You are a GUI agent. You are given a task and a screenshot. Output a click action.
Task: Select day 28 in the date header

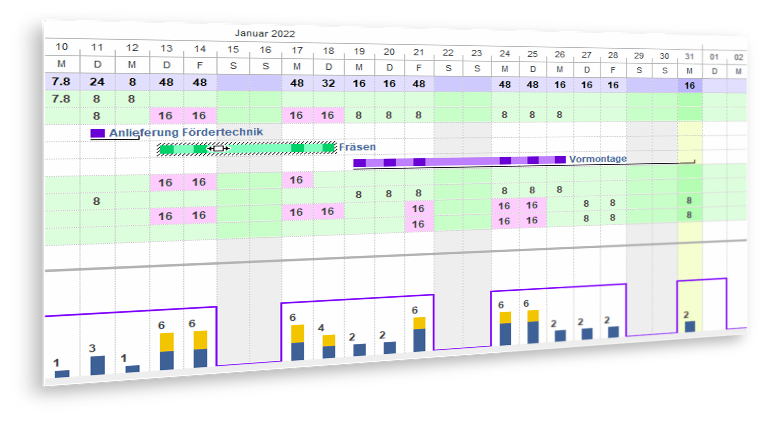tap(613, 55)
